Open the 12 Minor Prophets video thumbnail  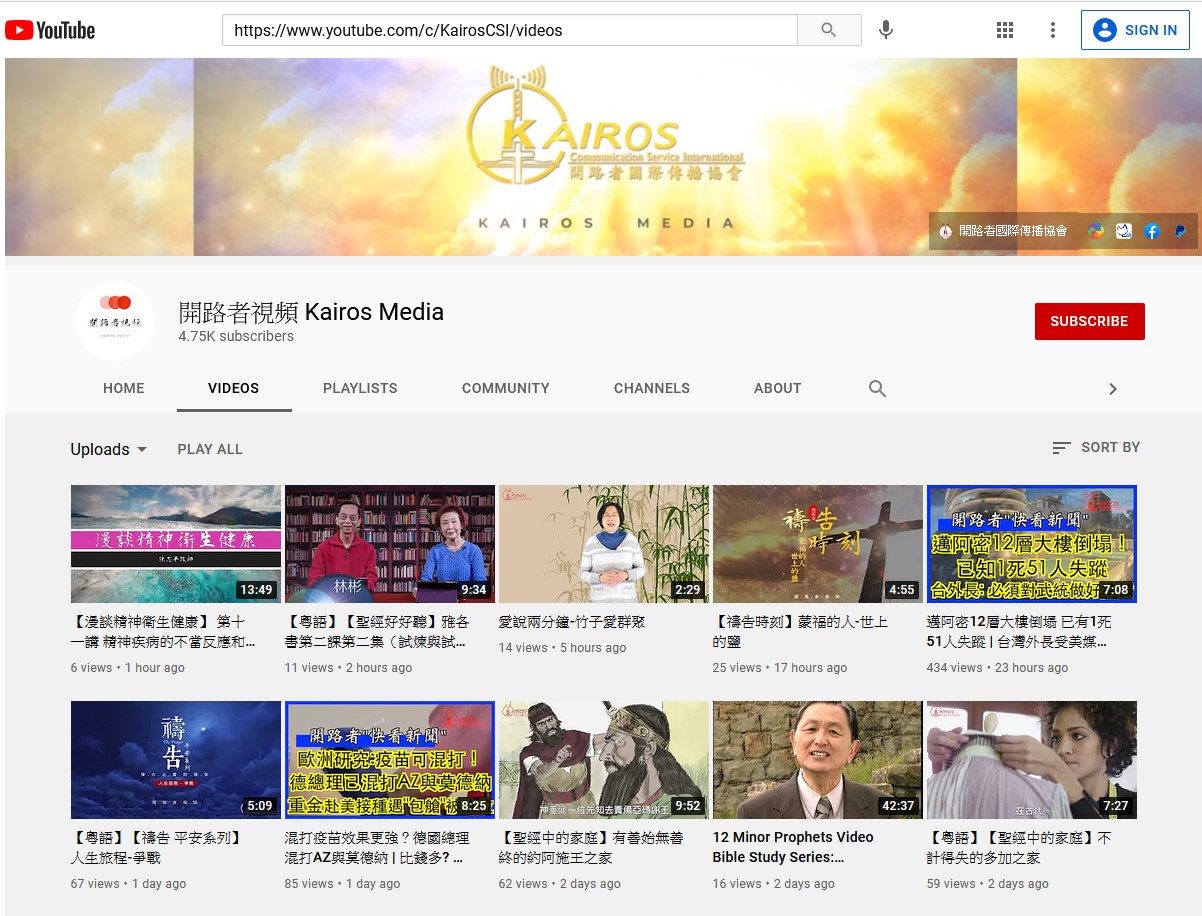tap(817, 760)
